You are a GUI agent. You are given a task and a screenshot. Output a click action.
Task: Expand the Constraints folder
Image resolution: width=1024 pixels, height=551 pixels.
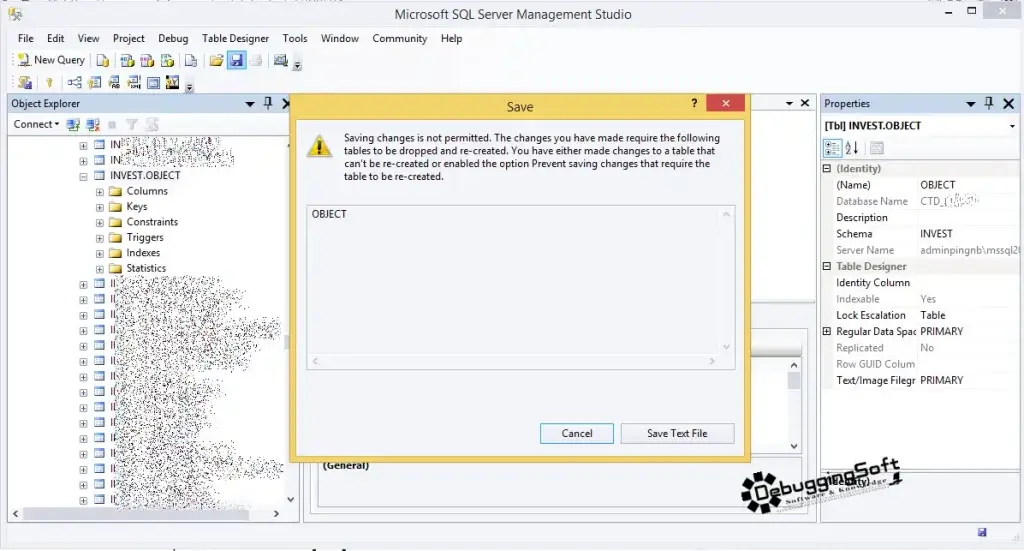(x=99, y=223)
